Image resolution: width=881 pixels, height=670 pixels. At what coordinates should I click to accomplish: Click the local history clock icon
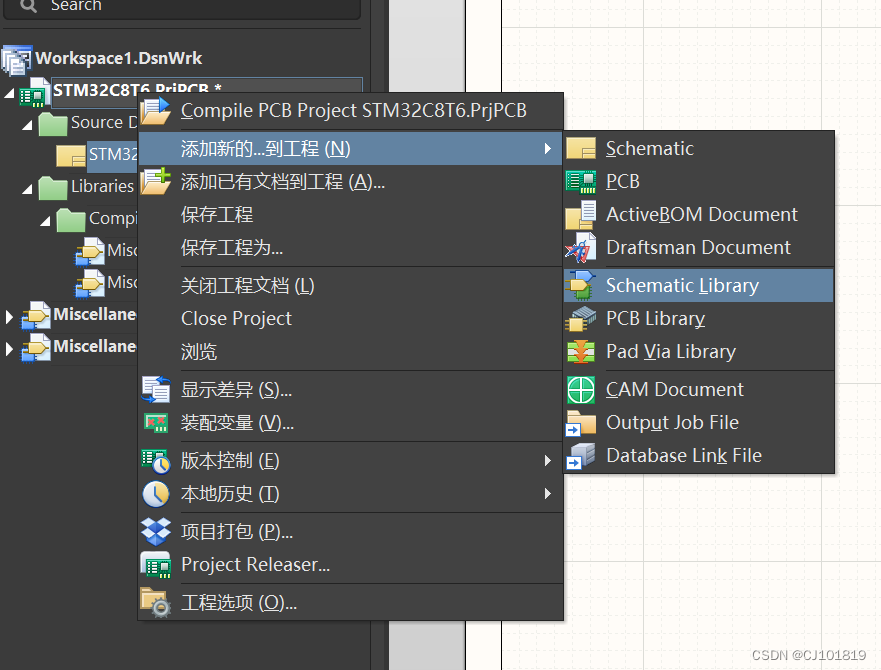coord(156,494)
